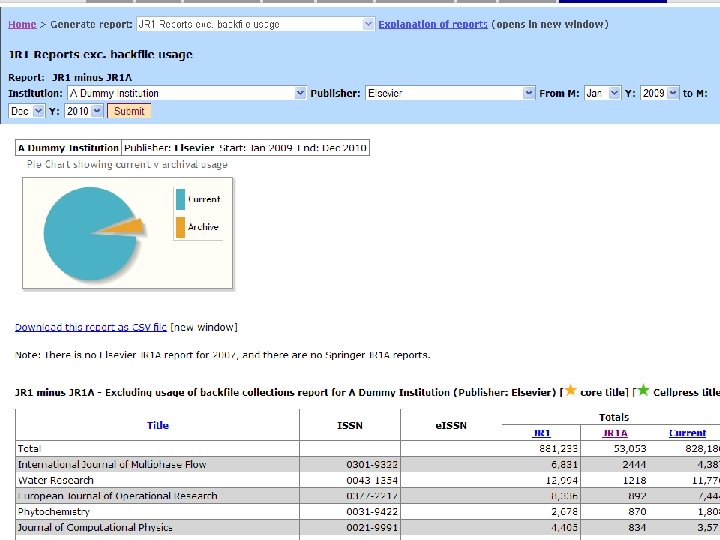Click the 'Archive' legend label
This screenshot has width=720, height=540.
click(x=203, y=227)
